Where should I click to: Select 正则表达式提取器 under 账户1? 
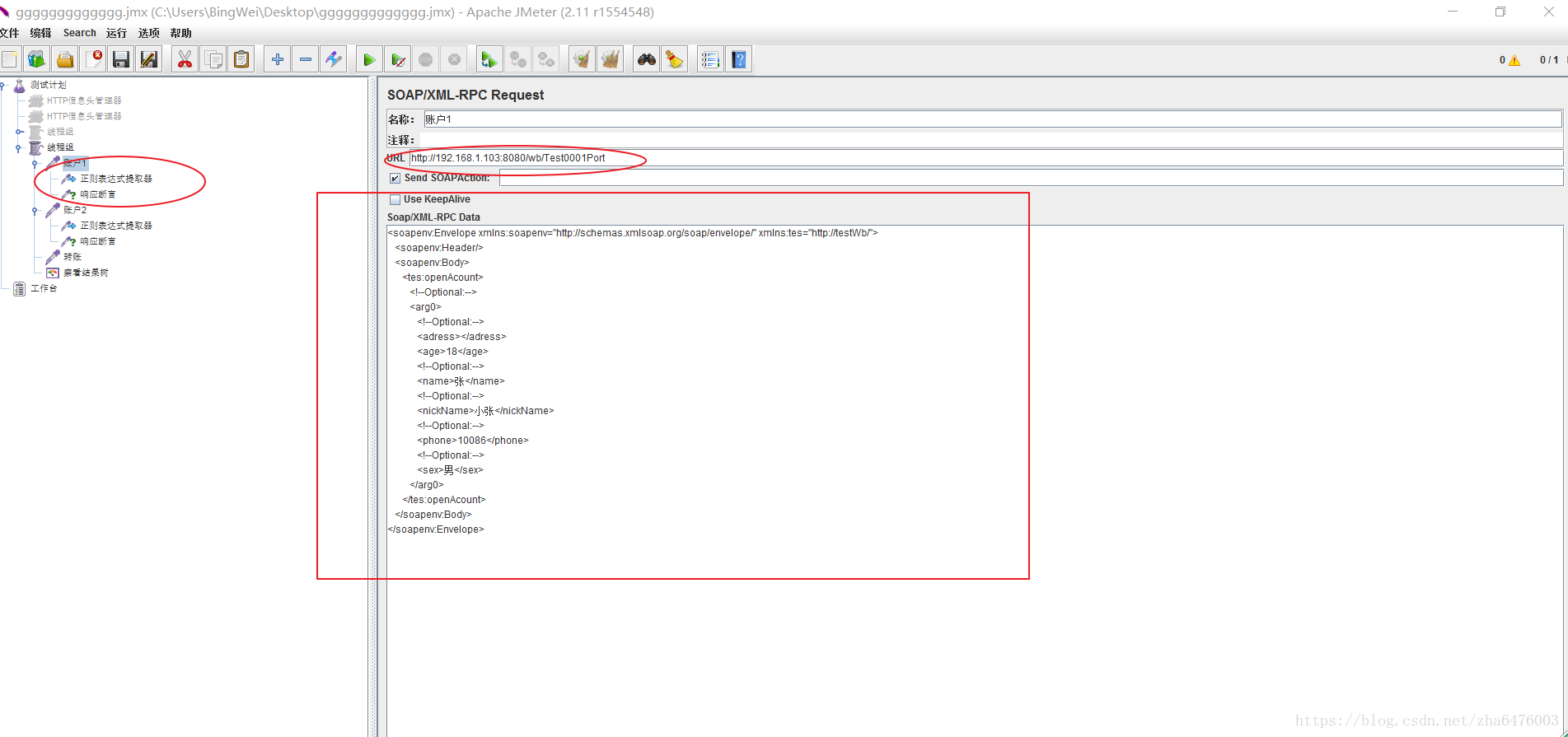116,179
